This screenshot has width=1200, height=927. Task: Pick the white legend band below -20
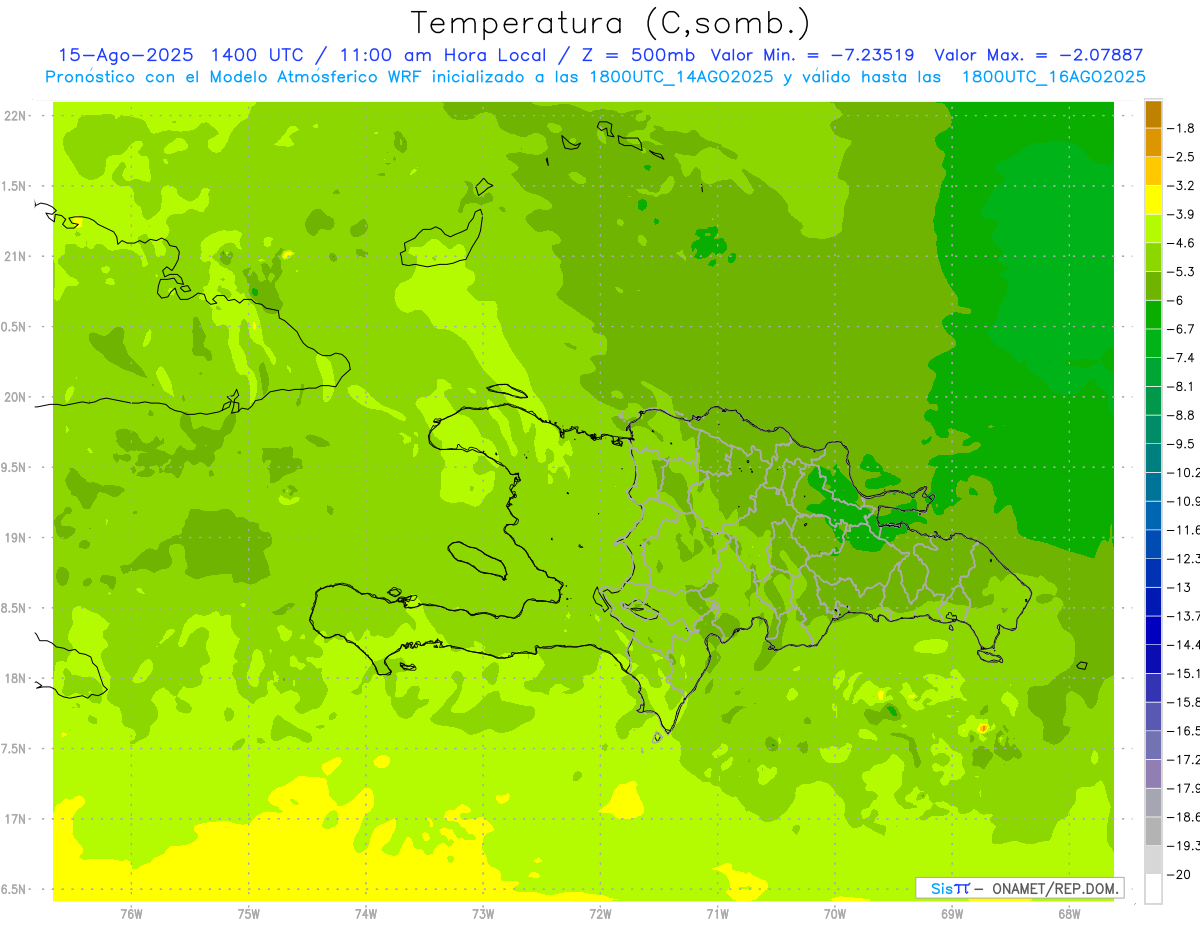point(1153,889)
